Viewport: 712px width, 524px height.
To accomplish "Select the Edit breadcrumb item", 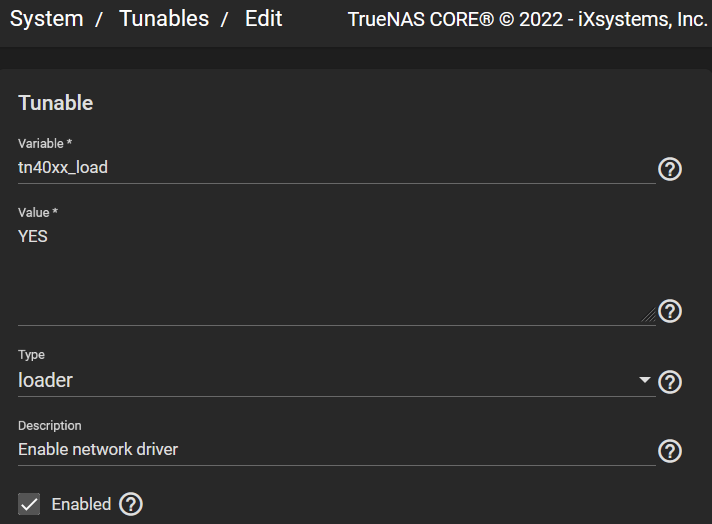I will click(263, 19).
